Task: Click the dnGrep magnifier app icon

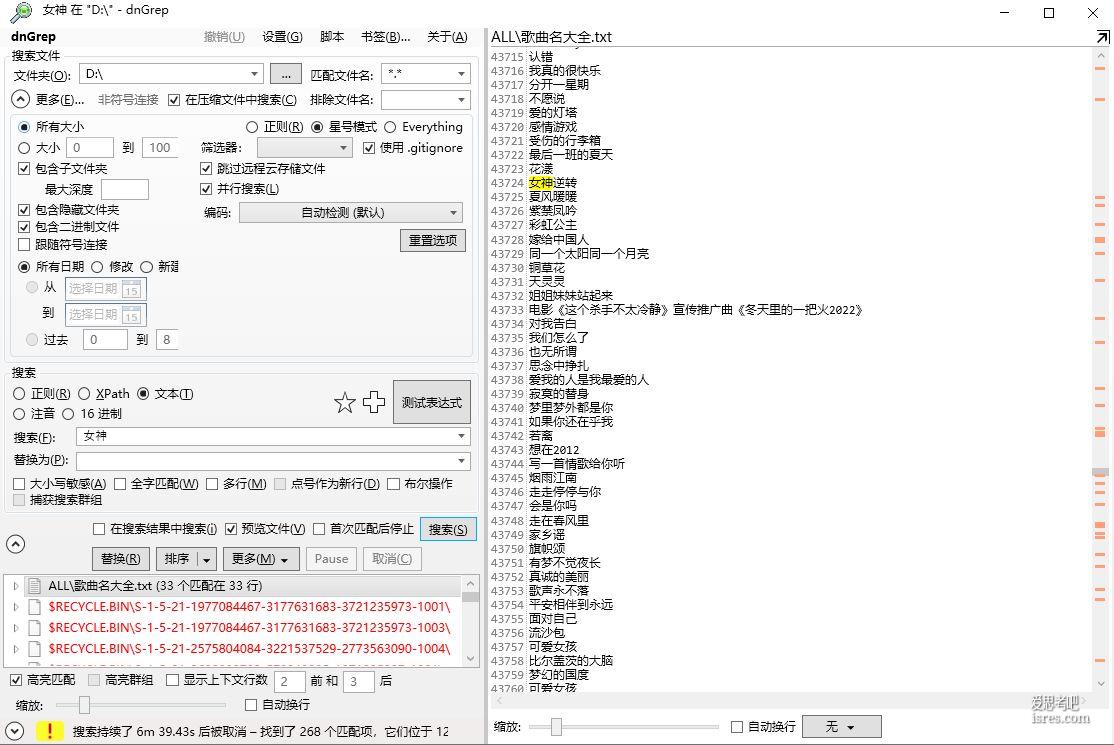Action: (21, 11)
